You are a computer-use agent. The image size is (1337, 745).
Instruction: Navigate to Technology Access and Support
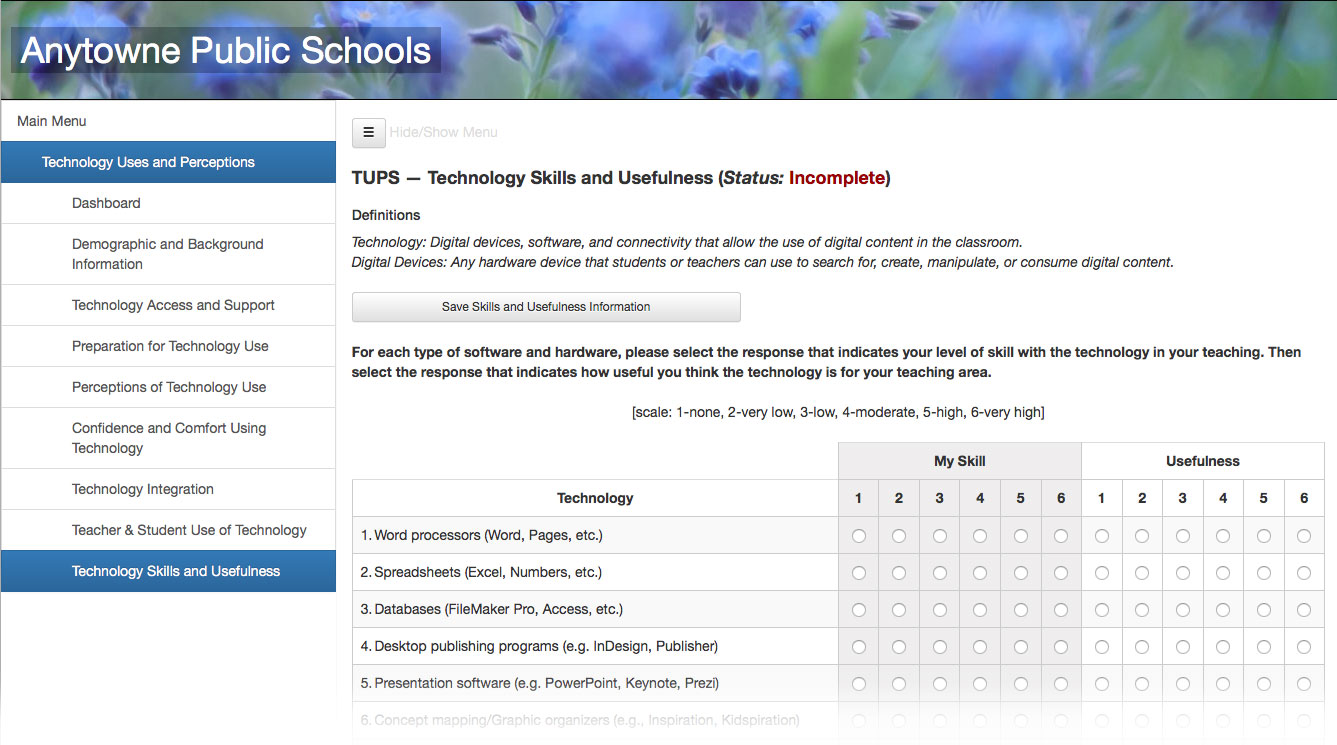(x=173, y=305)
